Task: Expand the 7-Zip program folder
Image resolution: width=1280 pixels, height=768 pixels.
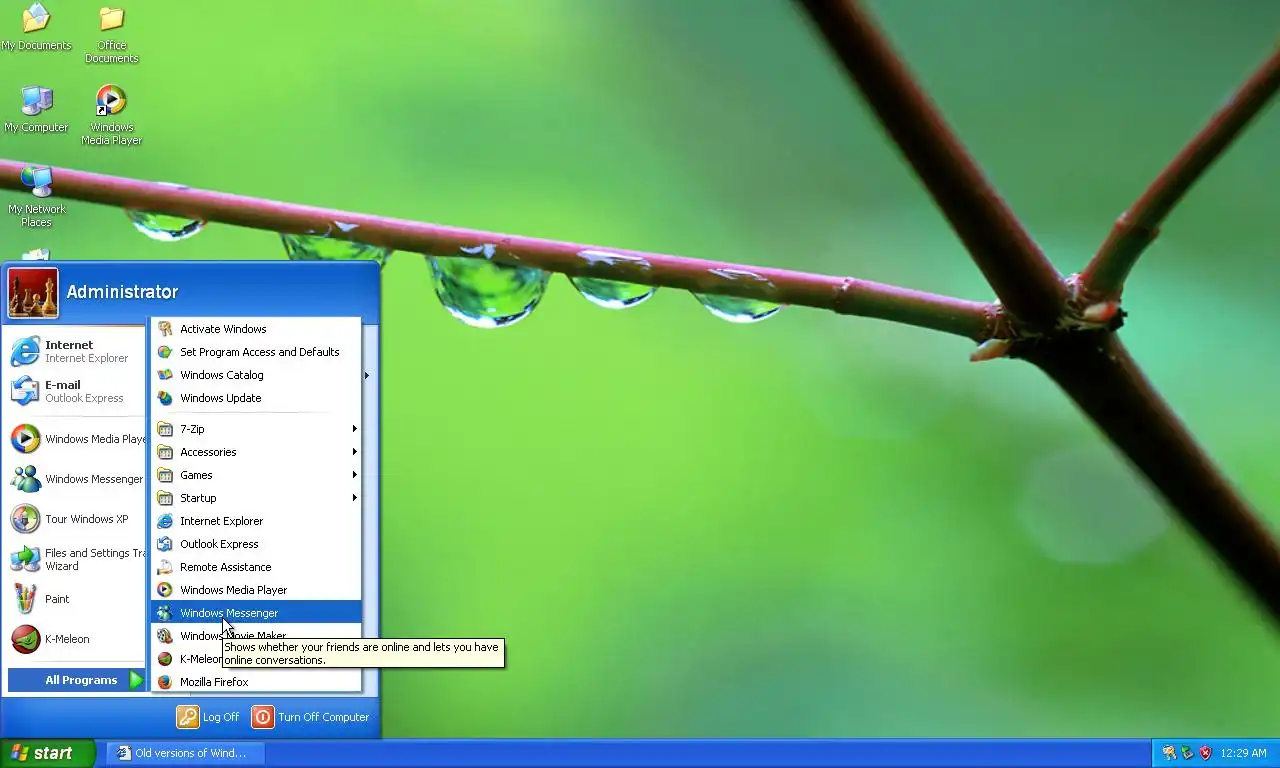Action: (256, 429)
